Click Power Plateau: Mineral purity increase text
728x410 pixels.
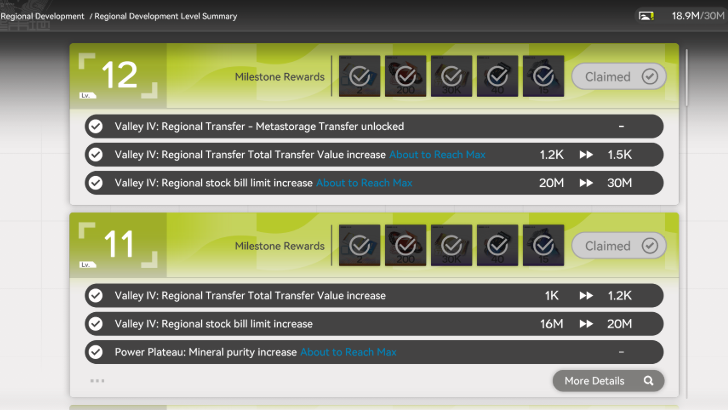pyautogui.click(x=205, y=352)
